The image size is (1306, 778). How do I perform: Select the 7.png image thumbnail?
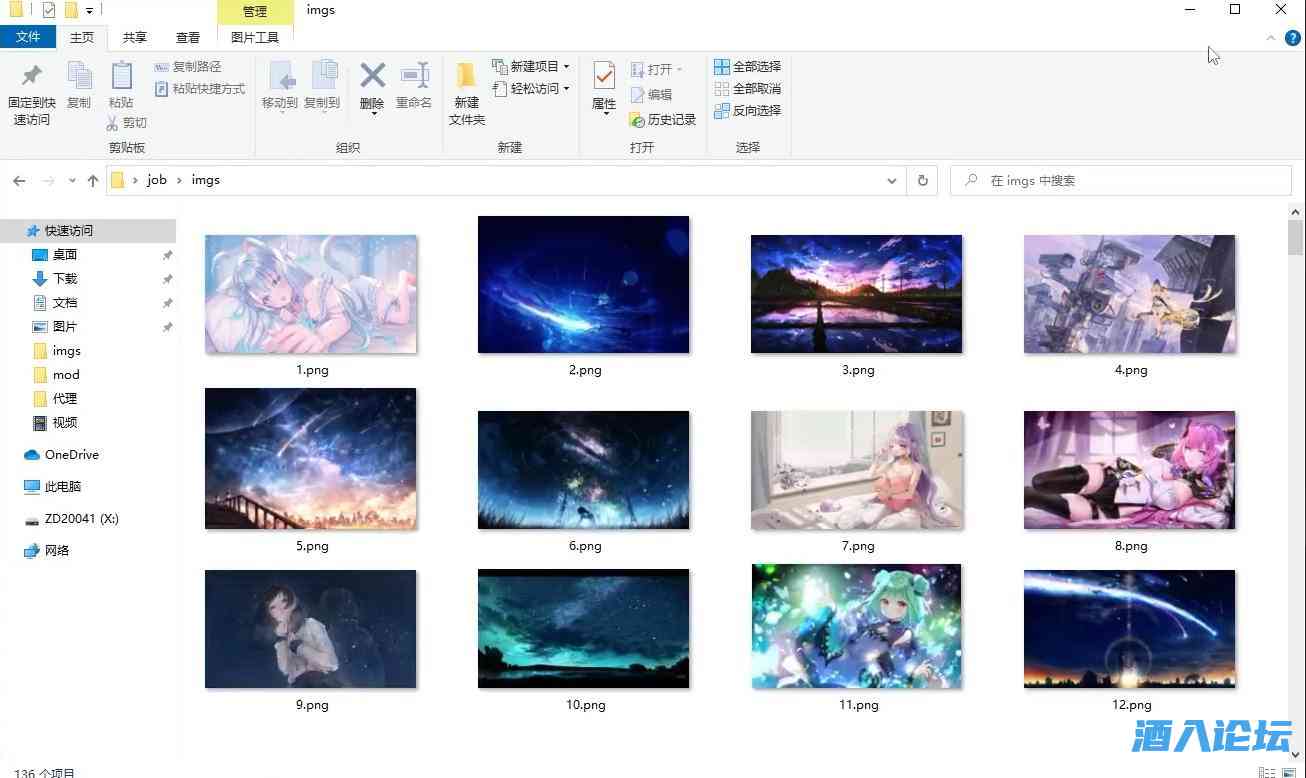click(x=857, y=470)
